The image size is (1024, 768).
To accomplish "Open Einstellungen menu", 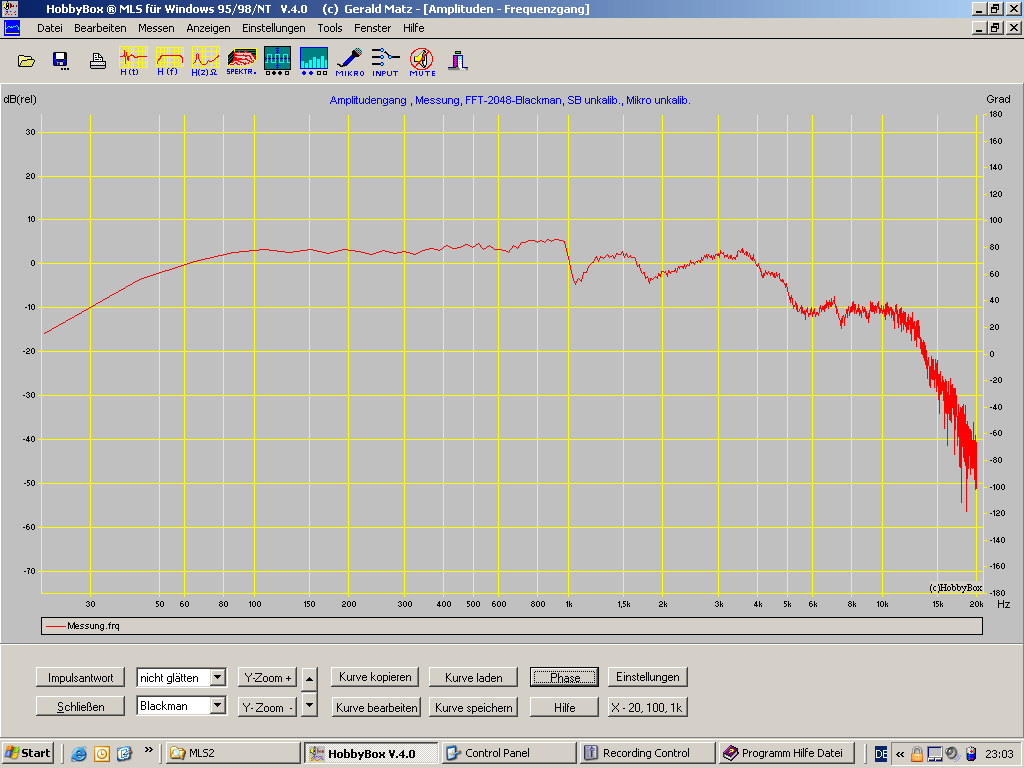I will 274,28.
